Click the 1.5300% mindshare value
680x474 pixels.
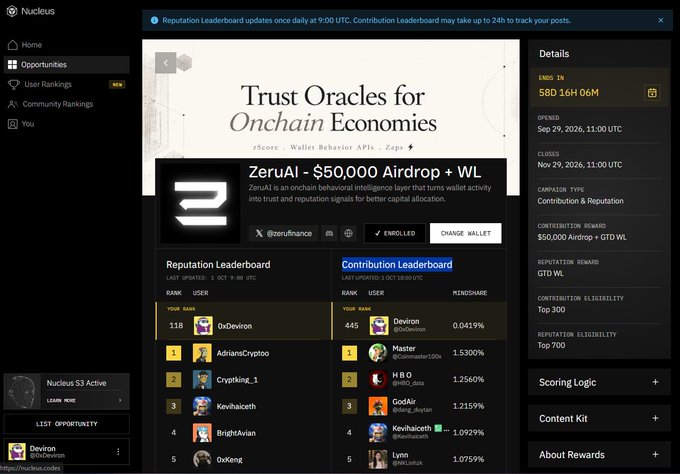[x=468, y=353]
